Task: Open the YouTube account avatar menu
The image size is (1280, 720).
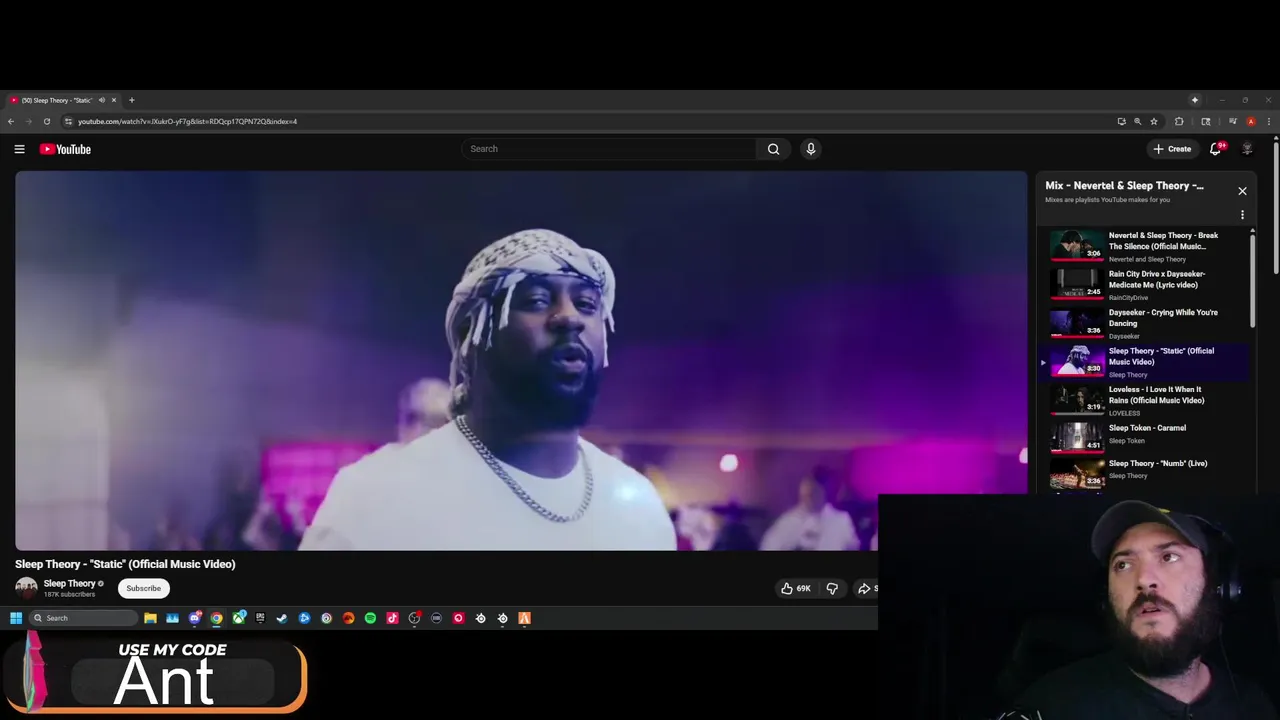Action: point(1247,149)
